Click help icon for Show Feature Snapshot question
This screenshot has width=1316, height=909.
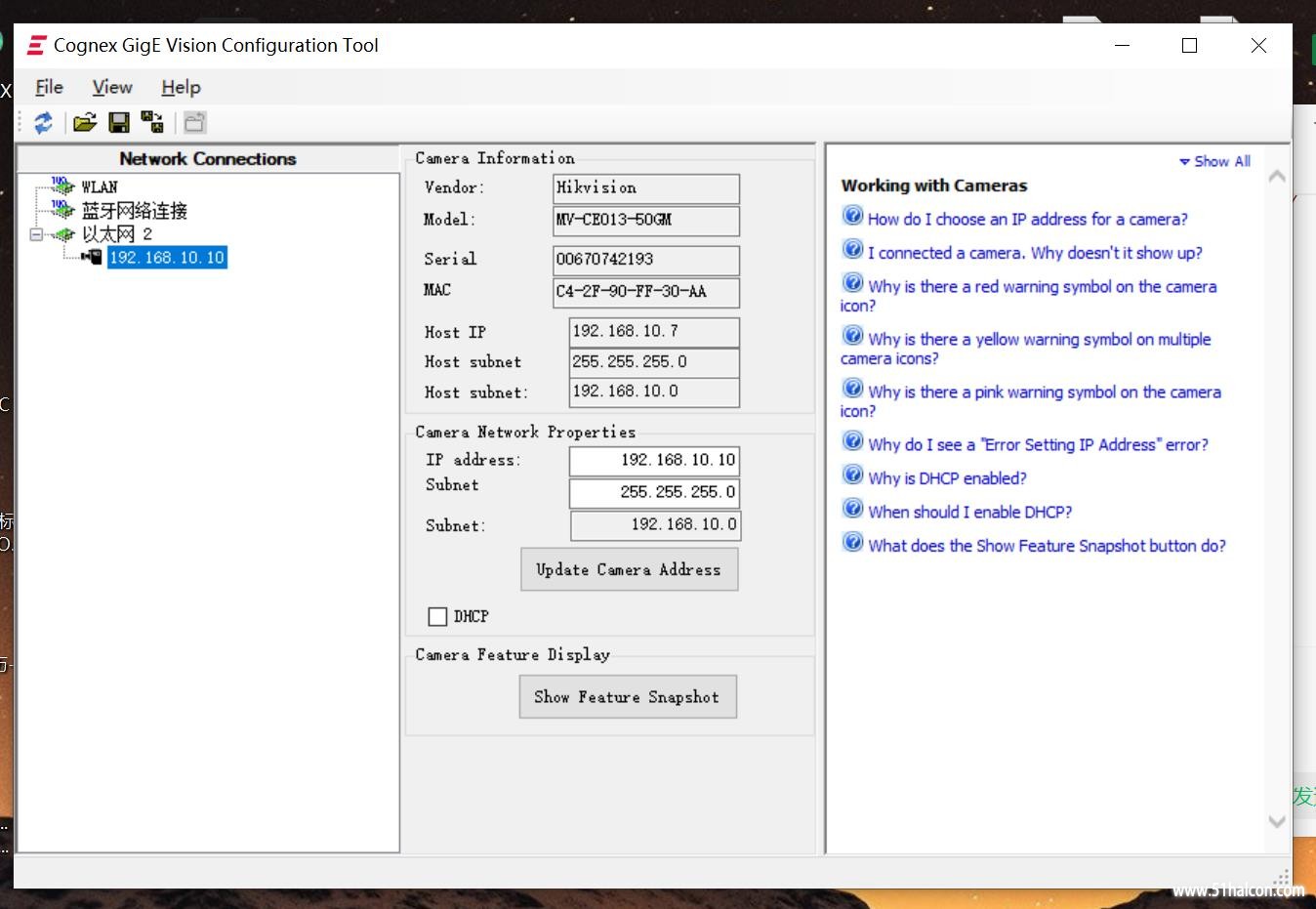pyautogui.click(x=852, y=542)
